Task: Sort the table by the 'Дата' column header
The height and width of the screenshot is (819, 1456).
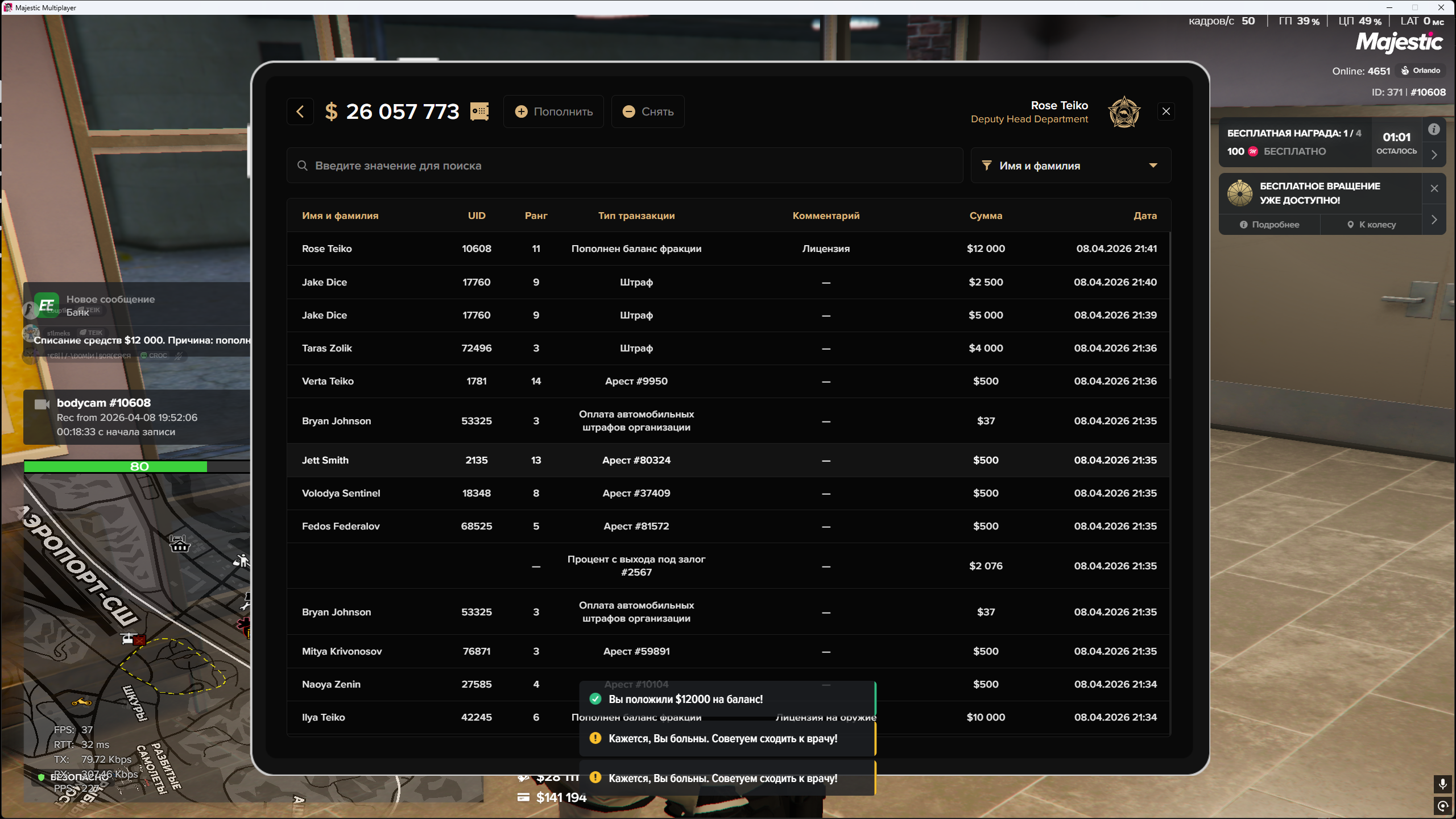Action: pos(1144,216)
